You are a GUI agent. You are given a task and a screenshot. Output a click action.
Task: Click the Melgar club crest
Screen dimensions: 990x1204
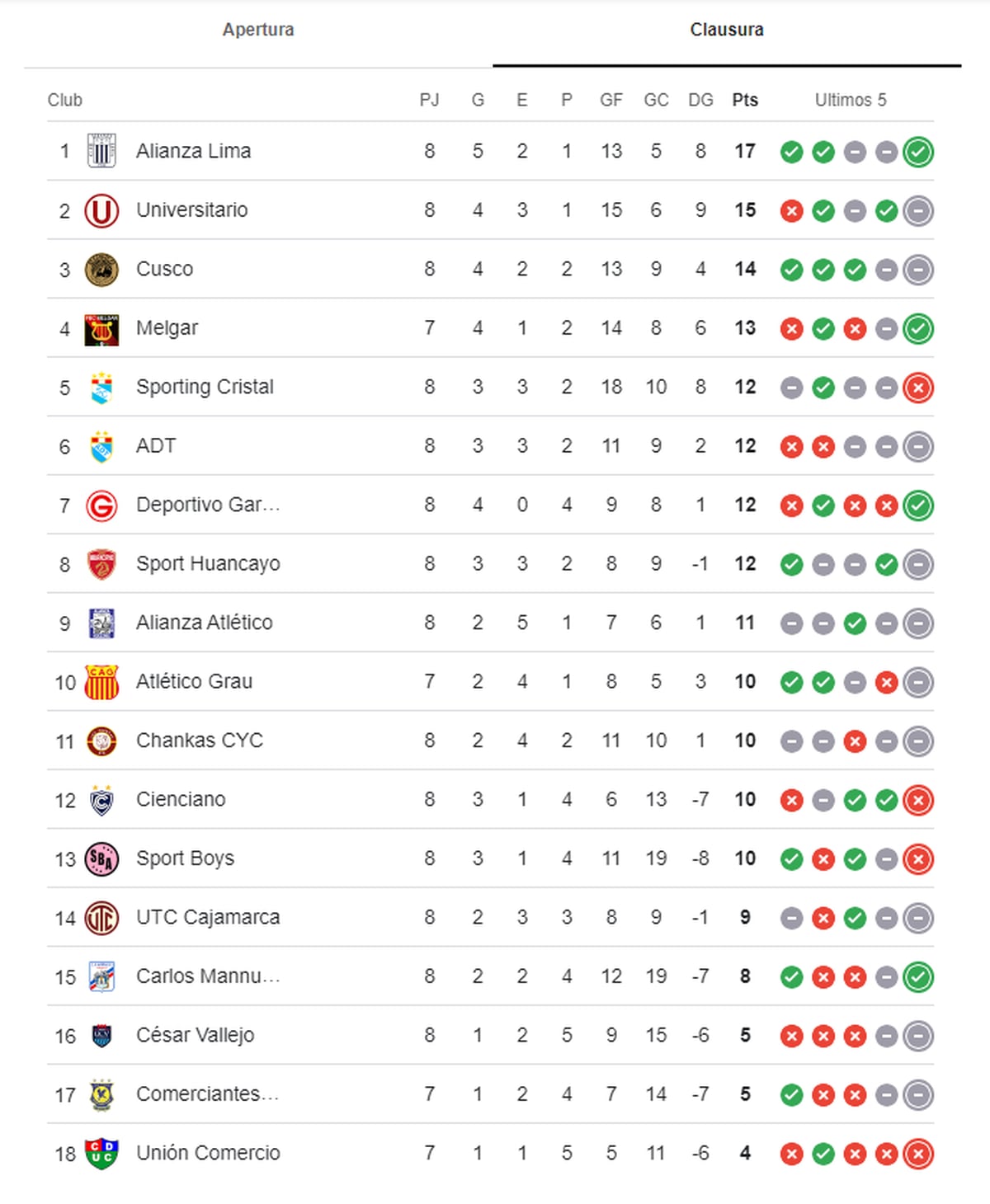tap(101, 329)
